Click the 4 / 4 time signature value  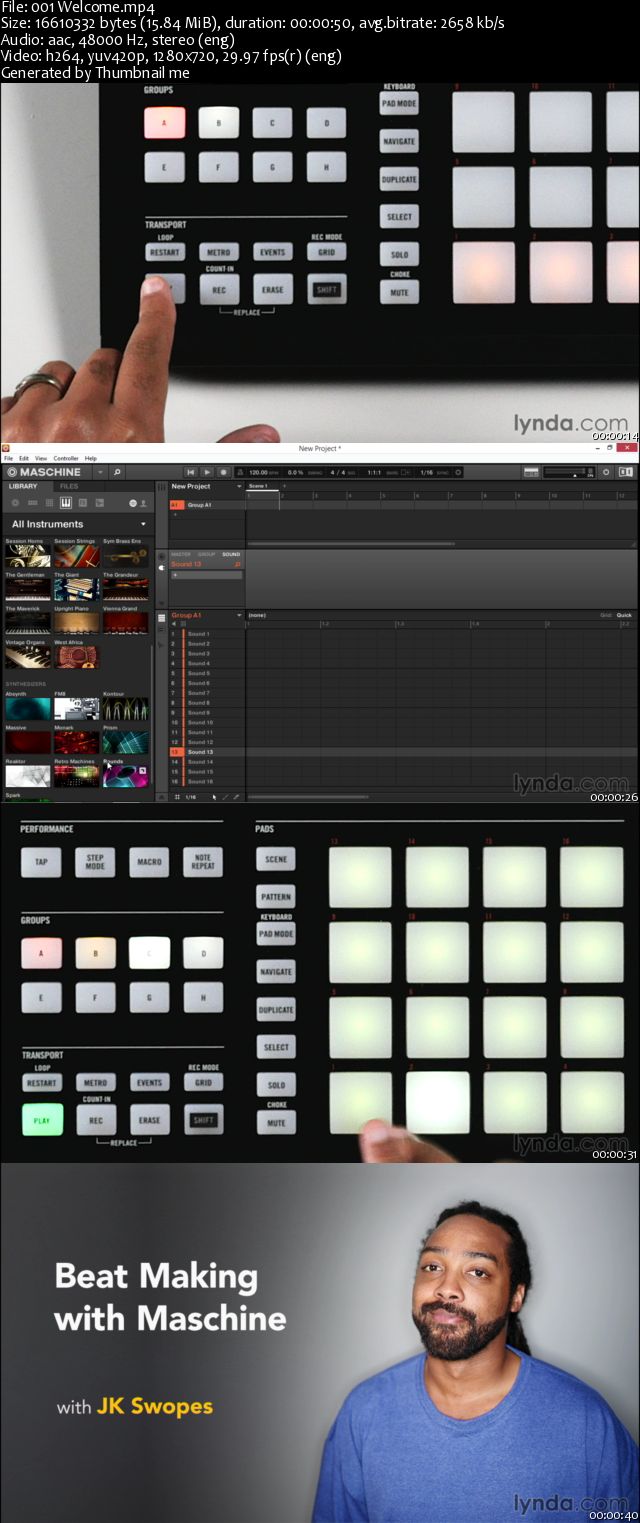339,472
